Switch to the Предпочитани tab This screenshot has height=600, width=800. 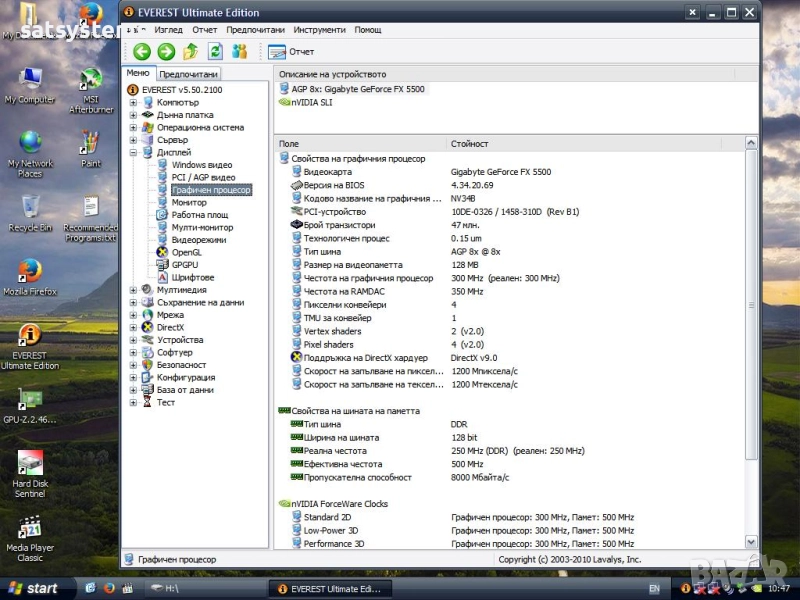[188, 74]
